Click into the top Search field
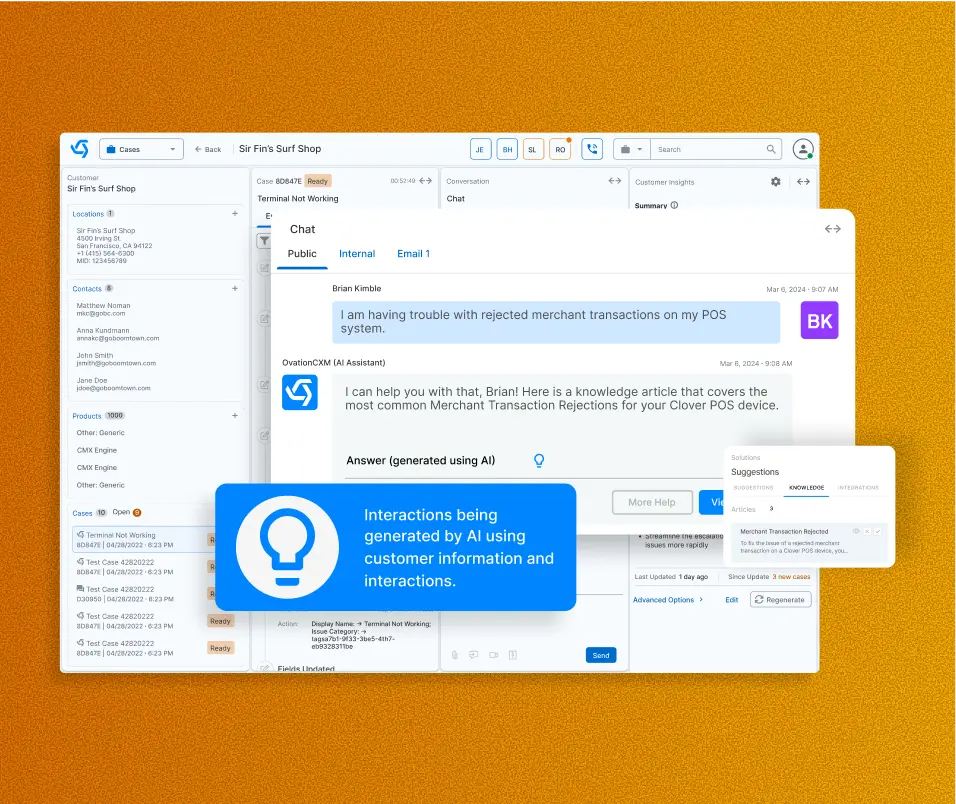The width and height of the screenshot is (956, 804). click(x=707, y=149)
